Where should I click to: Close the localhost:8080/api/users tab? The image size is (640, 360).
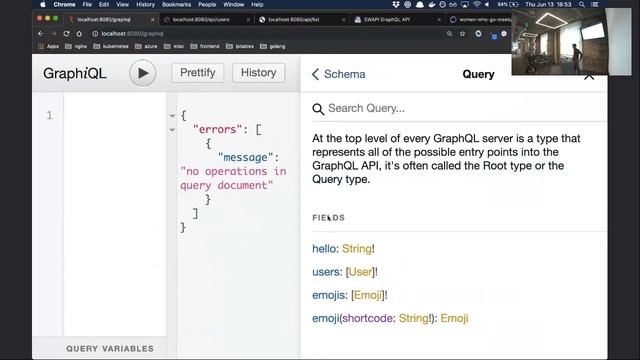pos(248,20)
